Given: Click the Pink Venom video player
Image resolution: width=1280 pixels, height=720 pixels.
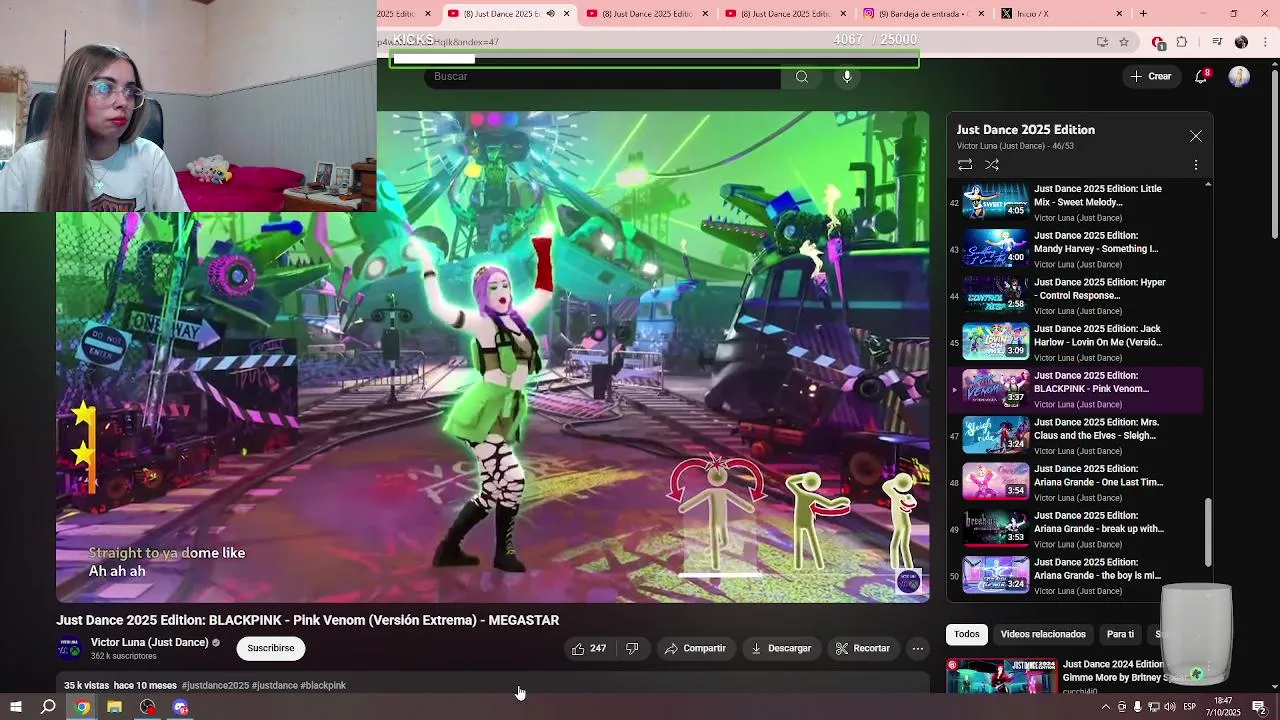Looking at the screenshot, I should (x=492, y=357).
